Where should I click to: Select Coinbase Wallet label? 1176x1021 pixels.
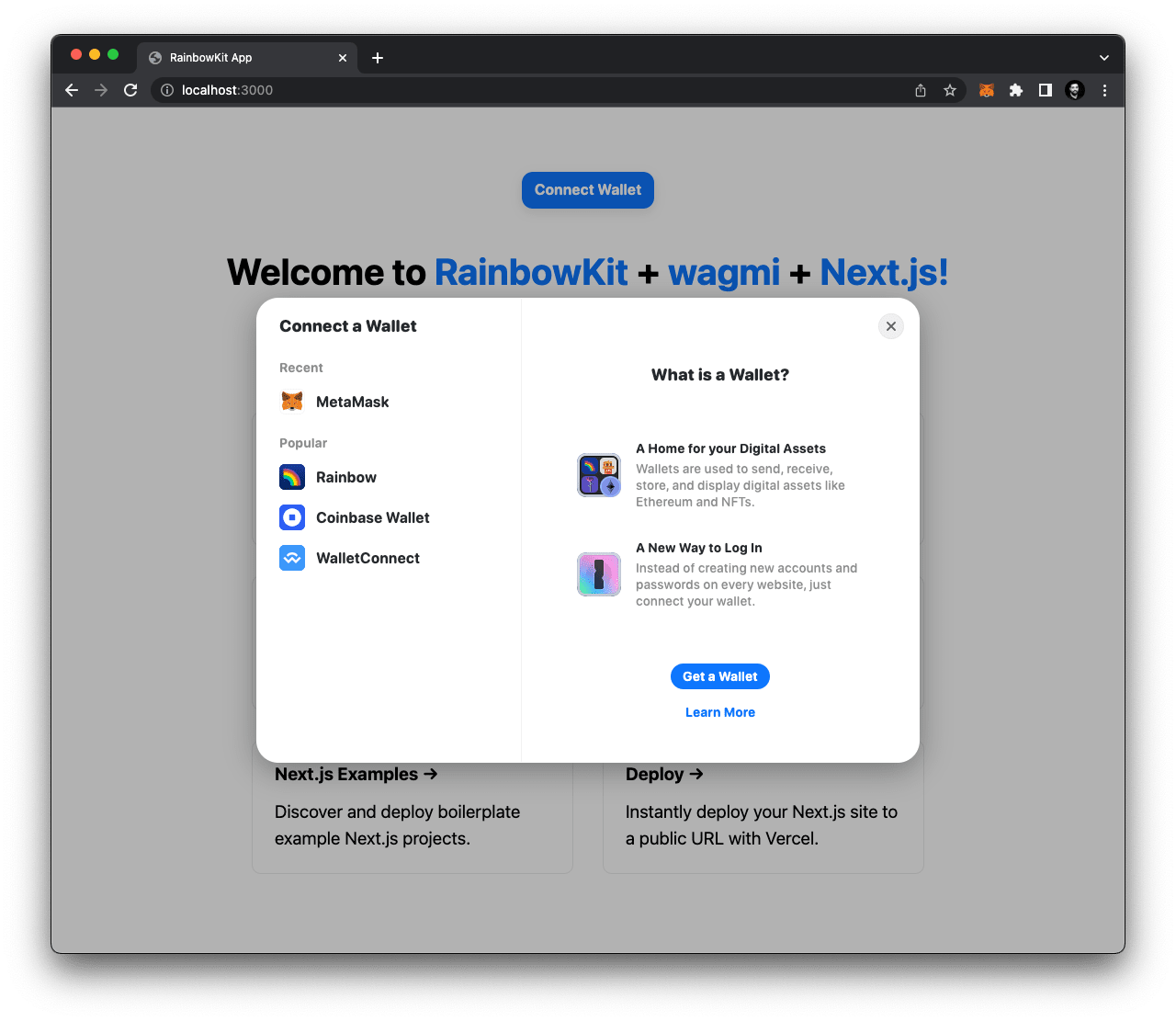(x=373, y=517)
